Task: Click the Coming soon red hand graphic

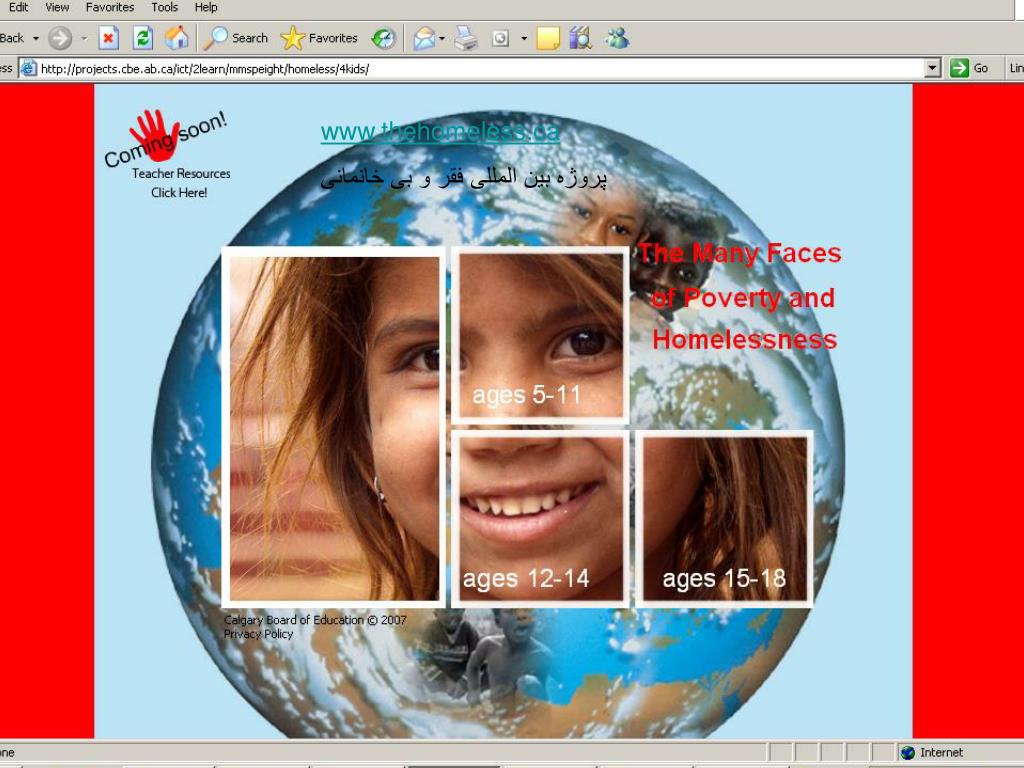Action: (164, 136)
